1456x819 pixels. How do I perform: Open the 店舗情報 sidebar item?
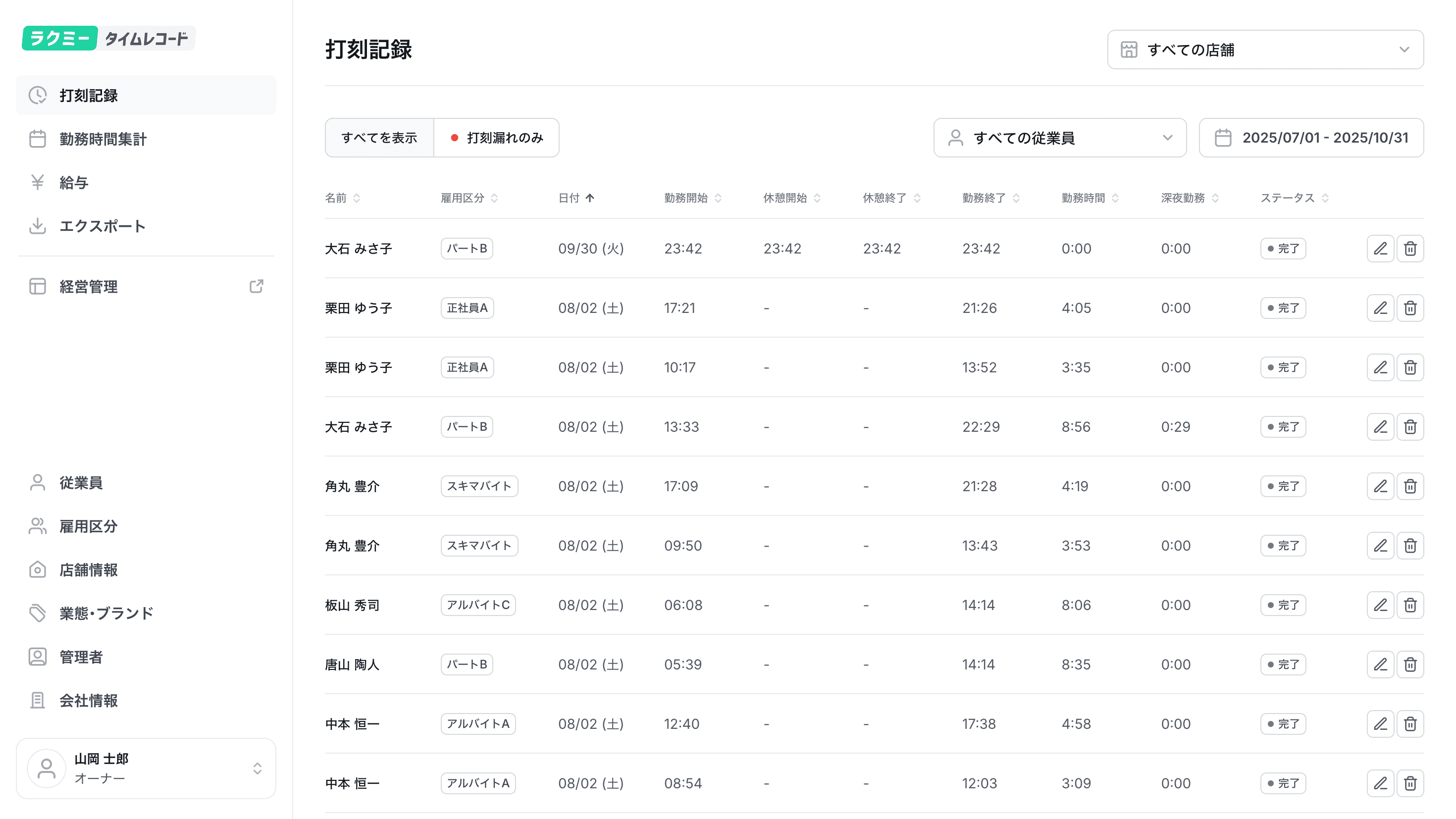pos(88,570)
